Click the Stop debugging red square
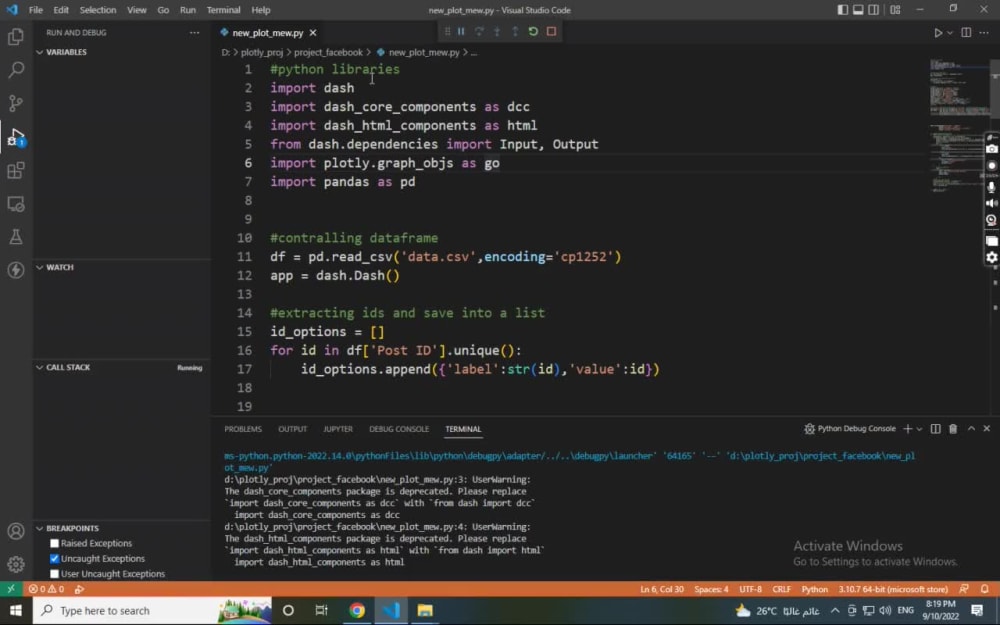Viewport: 1000px width, 625px height. [551, 32]
